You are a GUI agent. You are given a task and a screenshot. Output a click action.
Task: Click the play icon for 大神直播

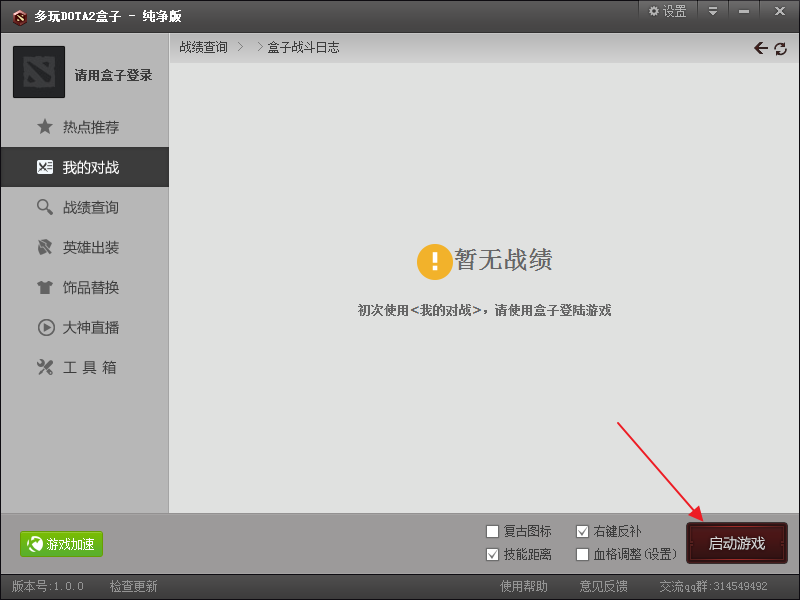[46, 327]
